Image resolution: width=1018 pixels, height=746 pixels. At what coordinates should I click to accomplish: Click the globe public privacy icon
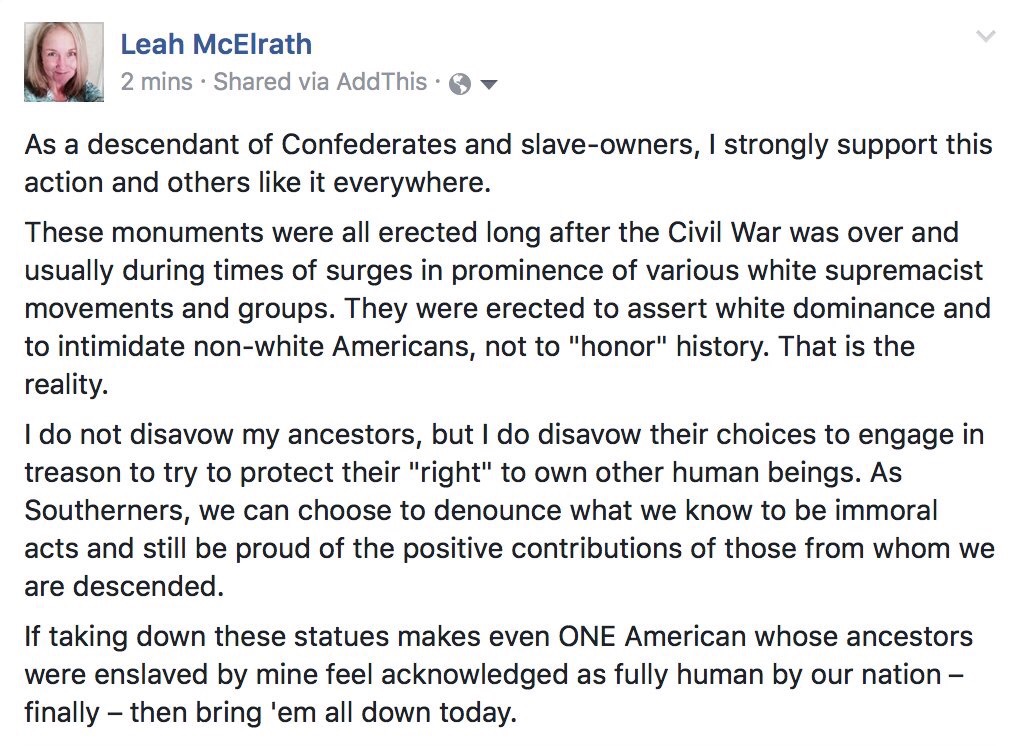460,84
